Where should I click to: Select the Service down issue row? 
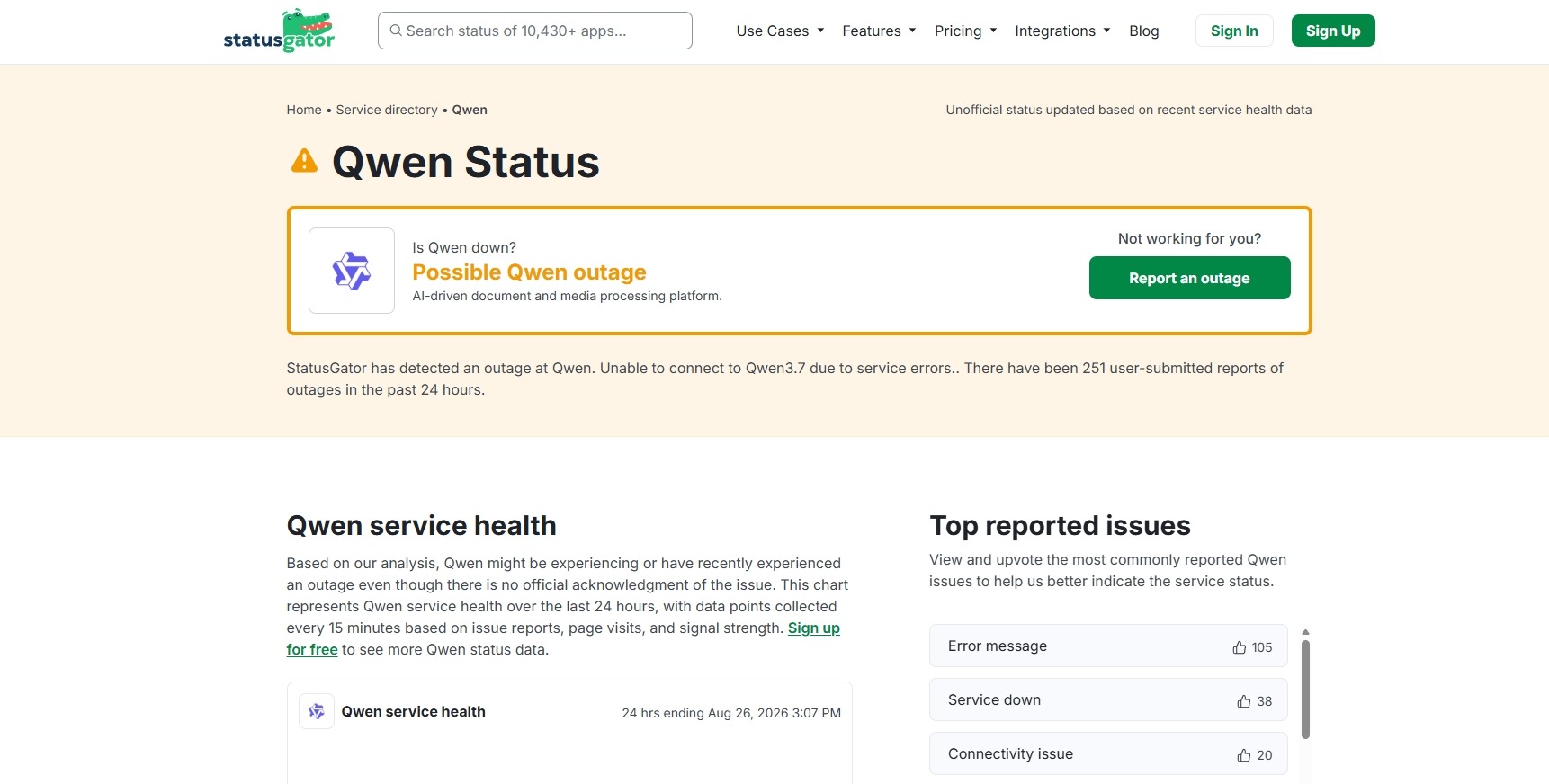1108,699
